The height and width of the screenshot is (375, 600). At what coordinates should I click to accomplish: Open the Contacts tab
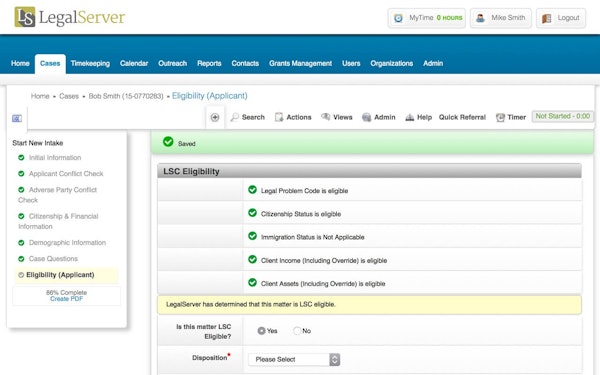245,64
